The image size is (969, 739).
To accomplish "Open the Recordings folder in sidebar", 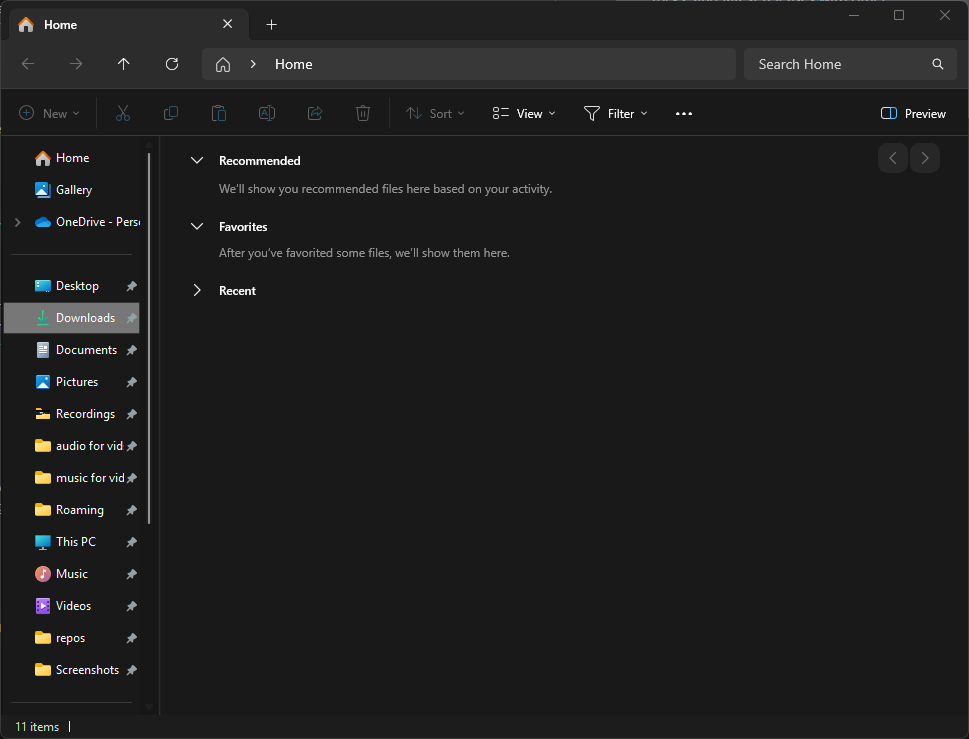I will (72, 414).
